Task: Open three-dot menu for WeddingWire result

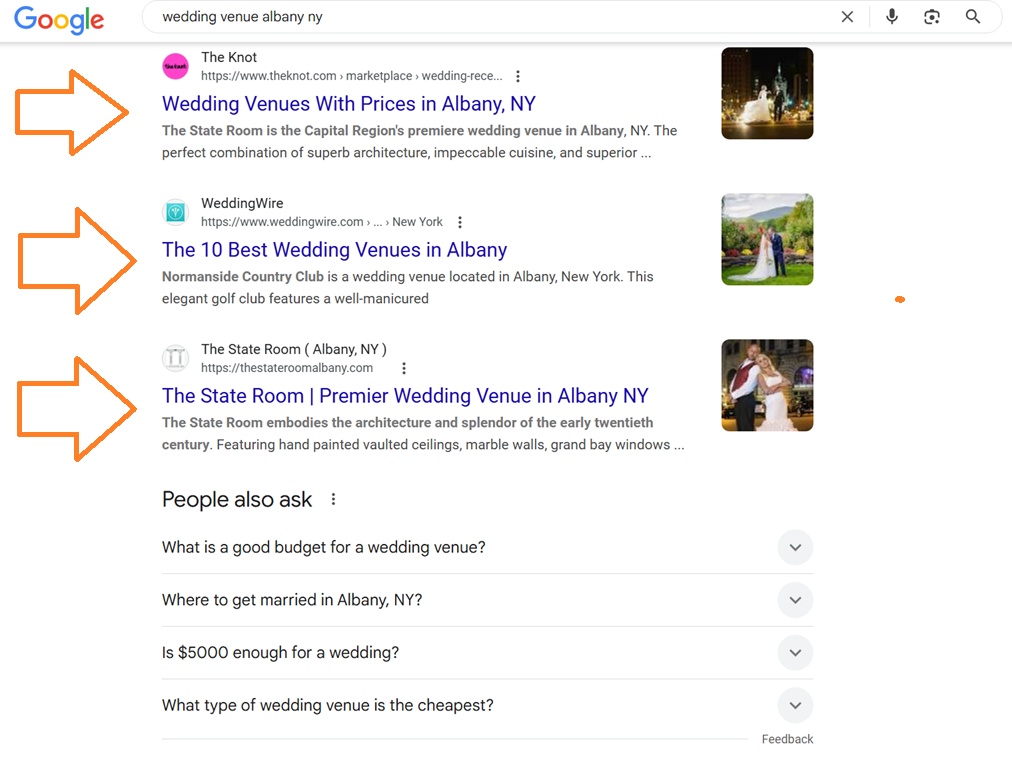Action: [460, 222]
